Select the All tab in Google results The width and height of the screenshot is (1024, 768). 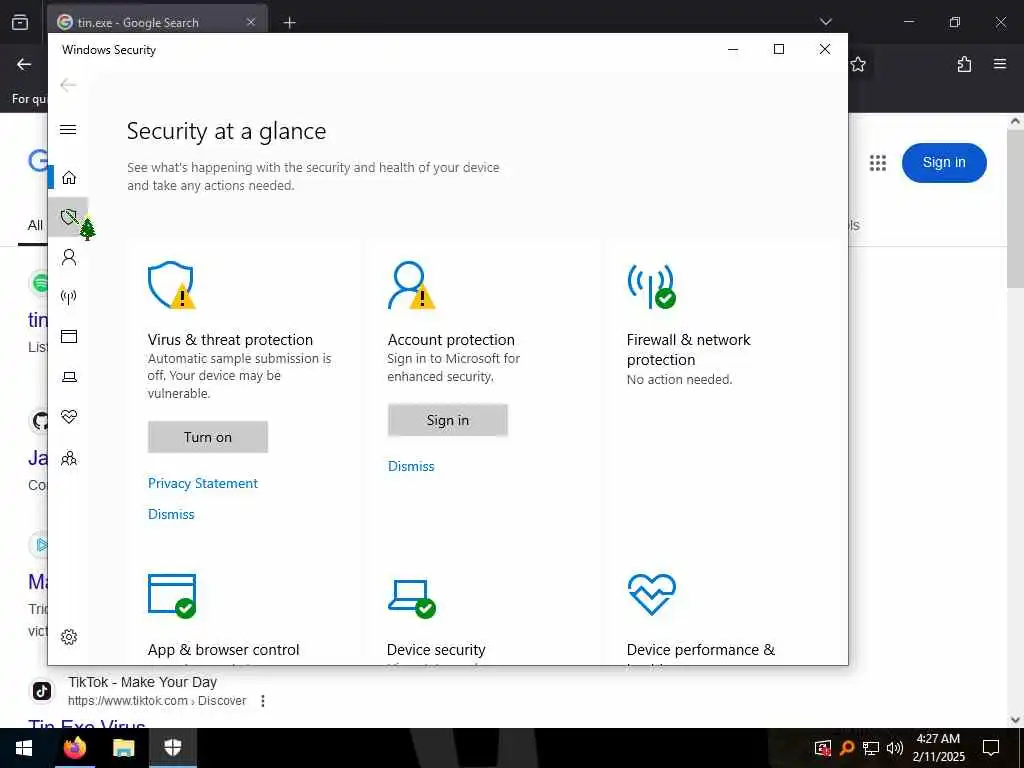point(35,225)
